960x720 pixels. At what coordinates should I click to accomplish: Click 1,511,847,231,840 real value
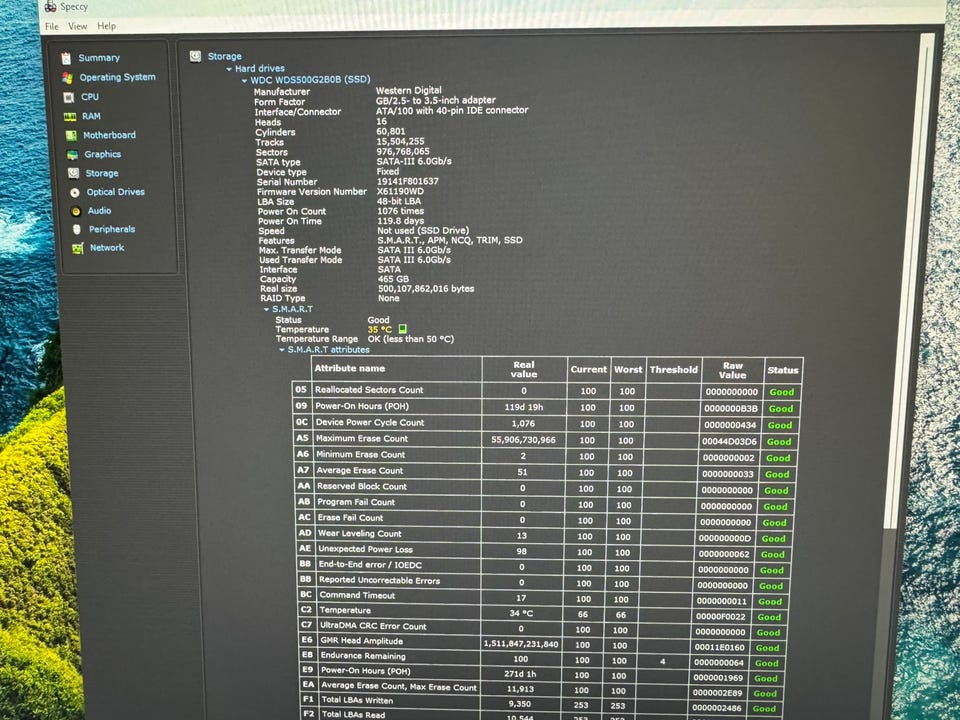pyautogui.click(x=521, y=643)
